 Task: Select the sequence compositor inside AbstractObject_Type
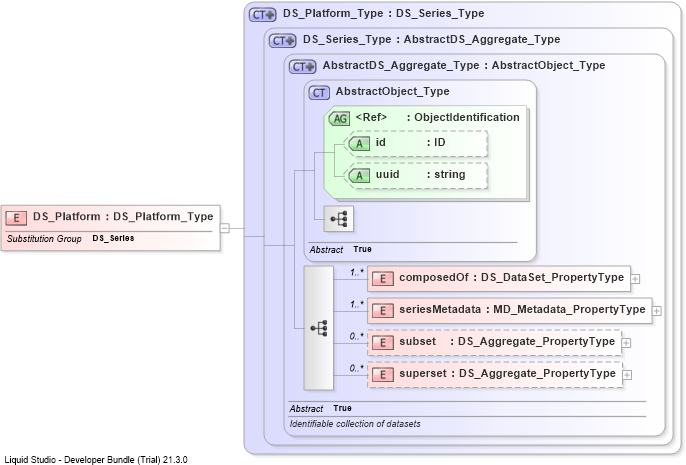pos(339,218)
